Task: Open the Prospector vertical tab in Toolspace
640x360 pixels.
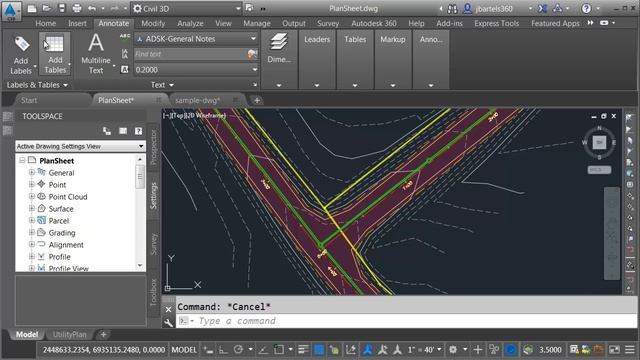Action: point(153,147)
